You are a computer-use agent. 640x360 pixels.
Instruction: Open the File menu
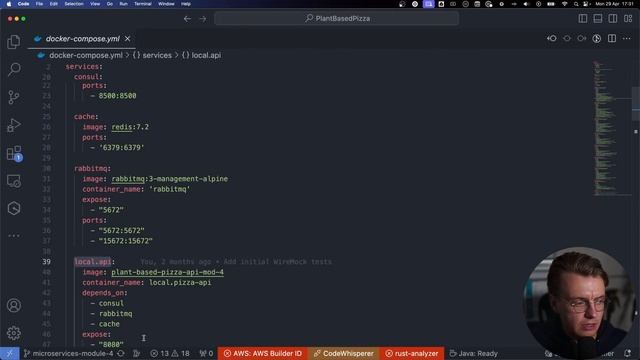39,4
